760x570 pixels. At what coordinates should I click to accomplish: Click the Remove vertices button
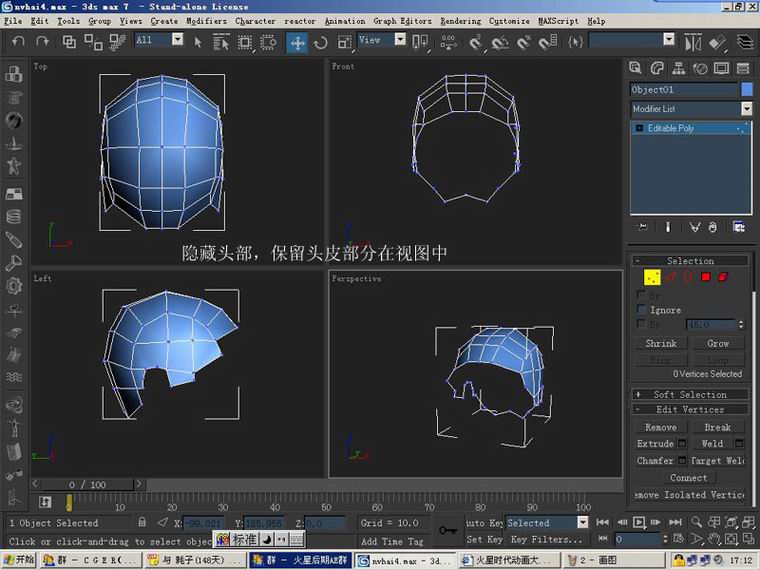[x=661, y=427]
